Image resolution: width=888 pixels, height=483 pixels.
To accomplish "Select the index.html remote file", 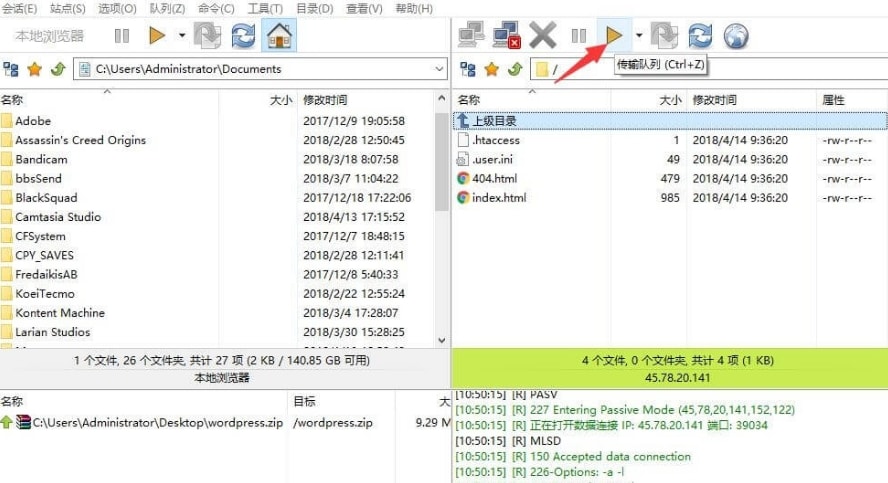I will tap(499, 198).
